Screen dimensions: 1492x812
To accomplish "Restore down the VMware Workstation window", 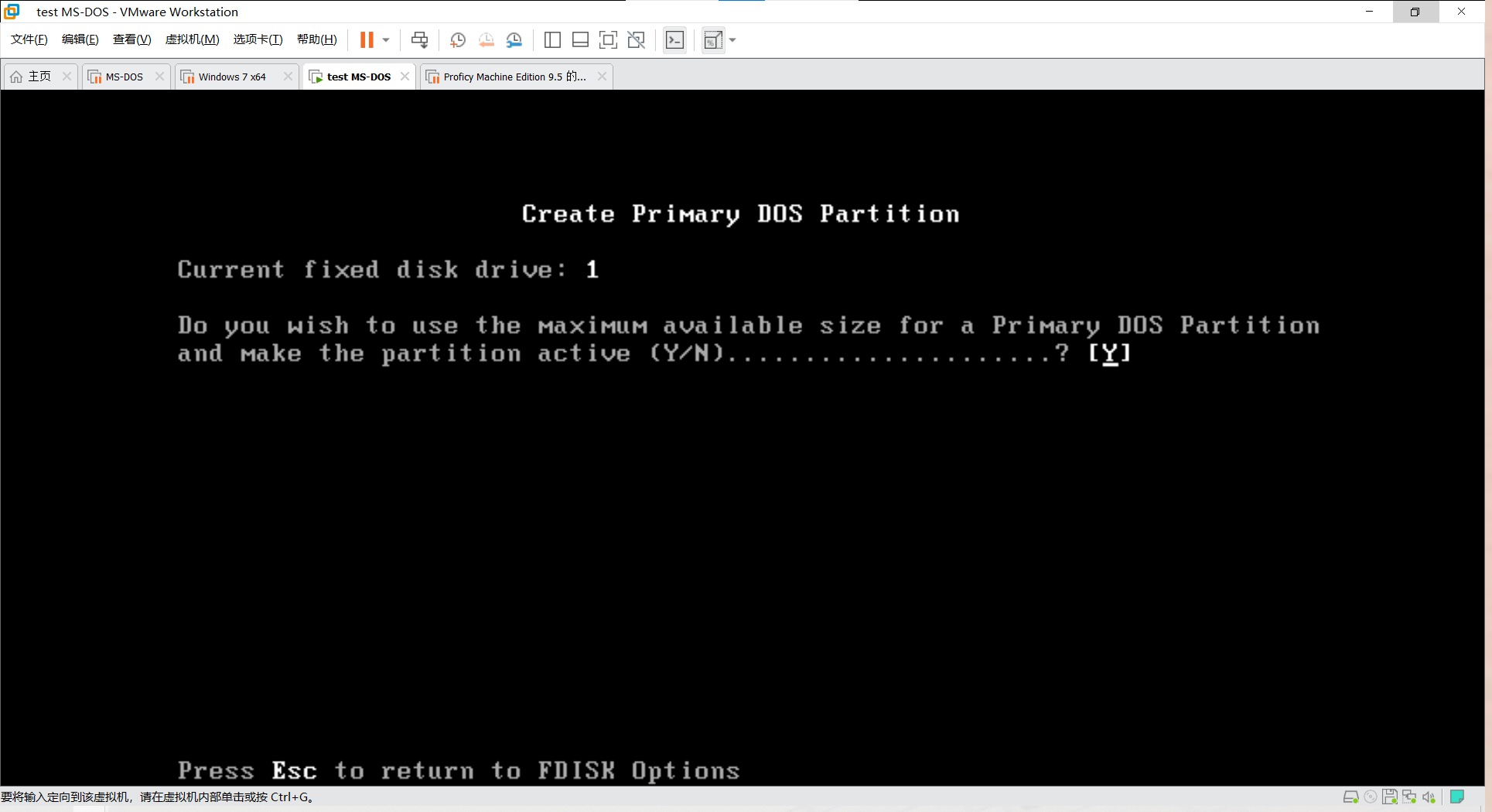I will point(1415,12).
